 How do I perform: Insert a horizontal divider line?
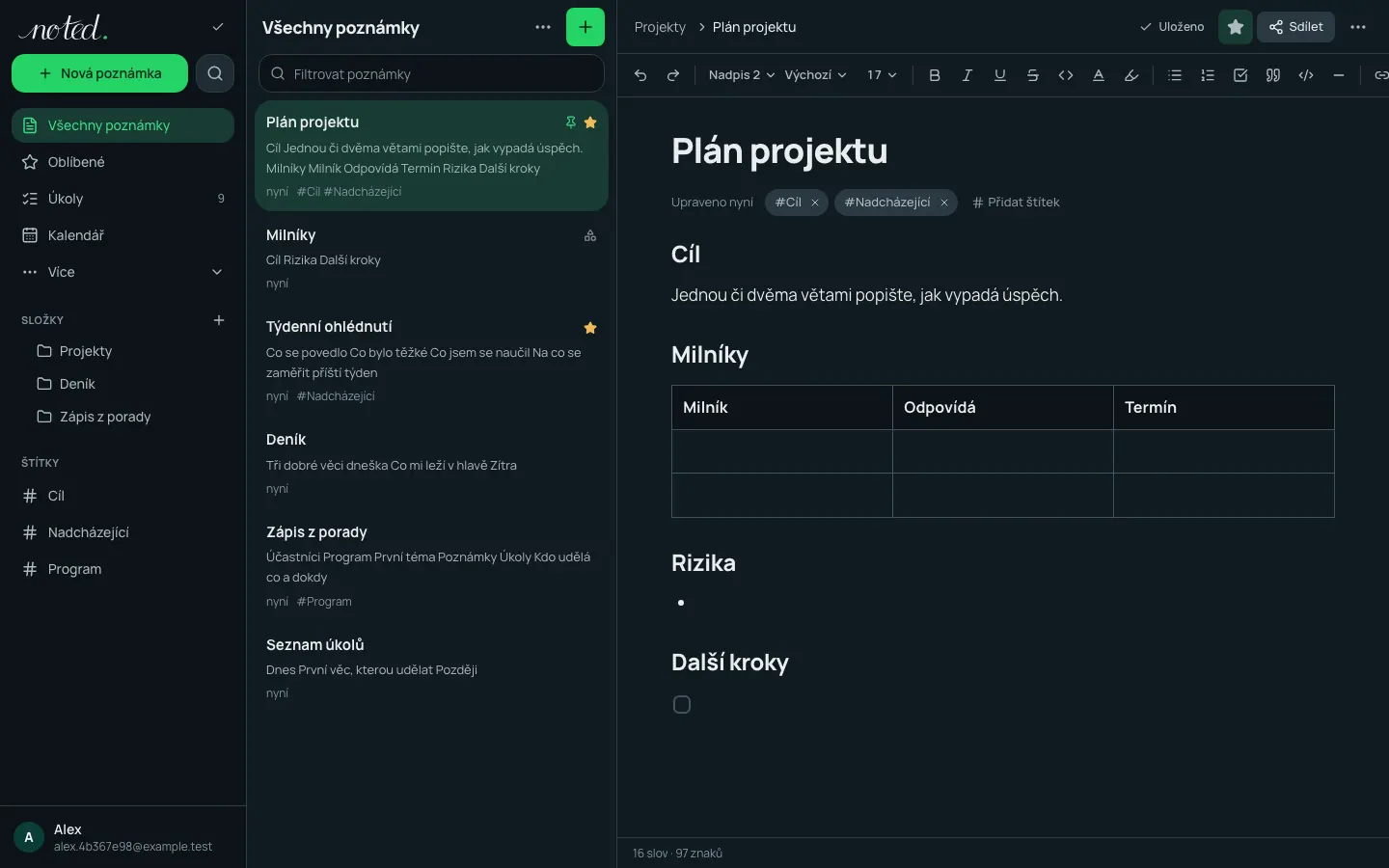[x=1339, y=75]
